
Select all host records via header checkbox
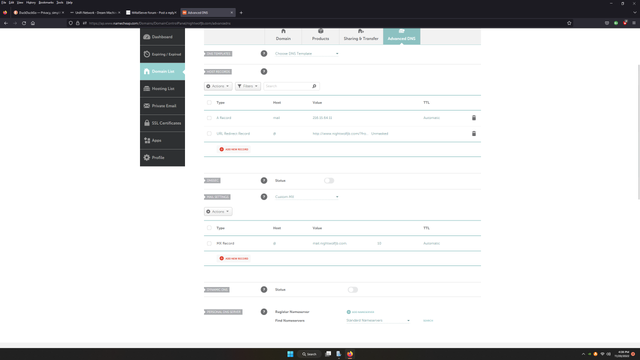pyautogui.click(x=209, y=102)
